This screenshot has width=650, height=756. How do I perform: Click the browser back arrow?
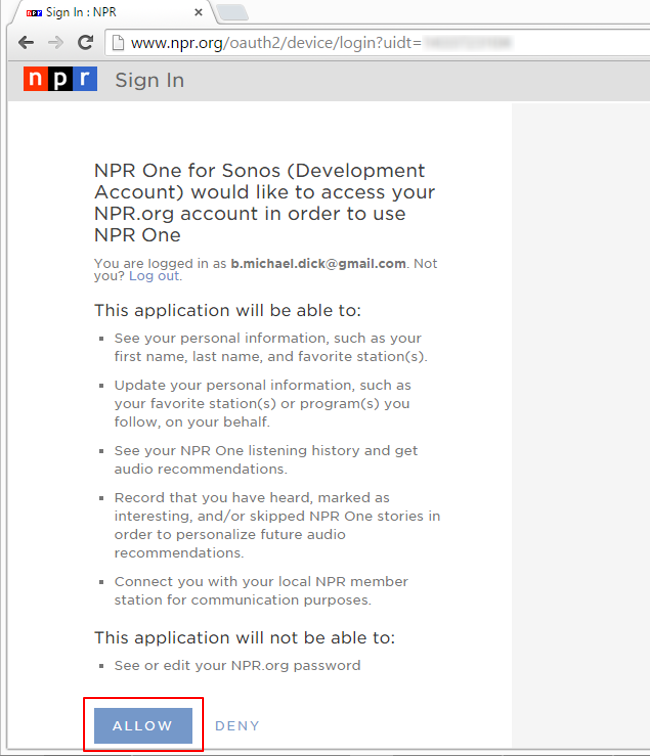(26, 43)
